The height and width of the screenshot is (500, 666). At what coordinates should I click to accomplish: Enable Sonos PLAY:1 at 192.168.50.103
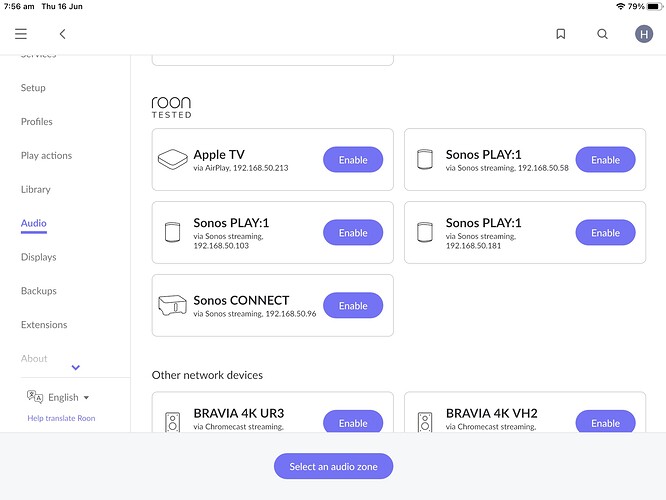353,232
